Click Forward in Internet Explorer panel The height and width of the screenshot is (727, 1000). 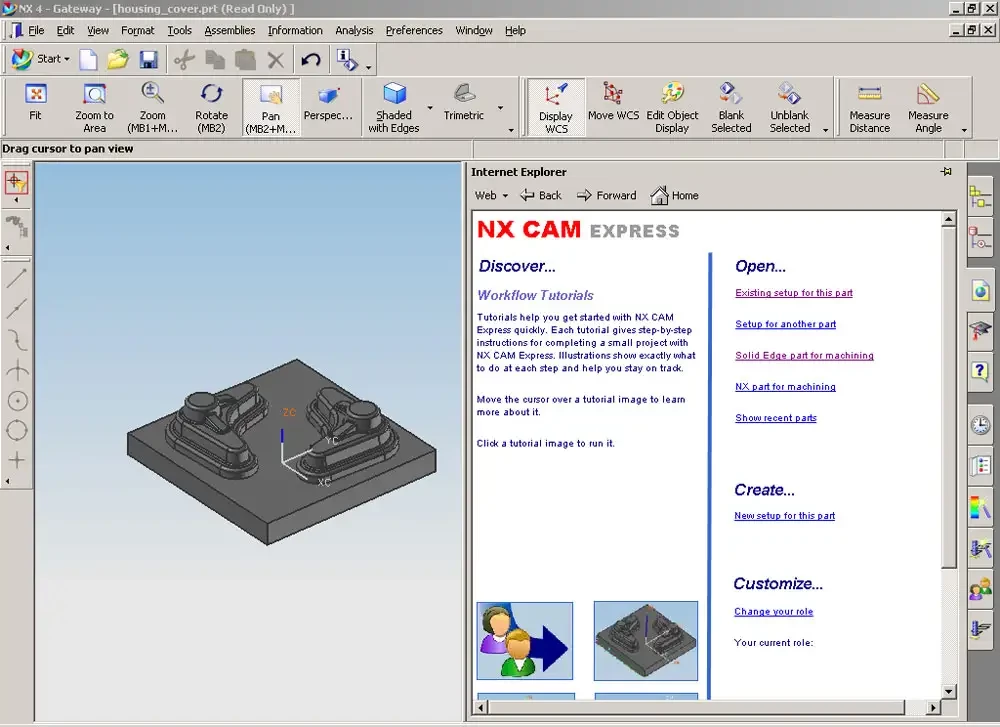click(x=607, y=196)
